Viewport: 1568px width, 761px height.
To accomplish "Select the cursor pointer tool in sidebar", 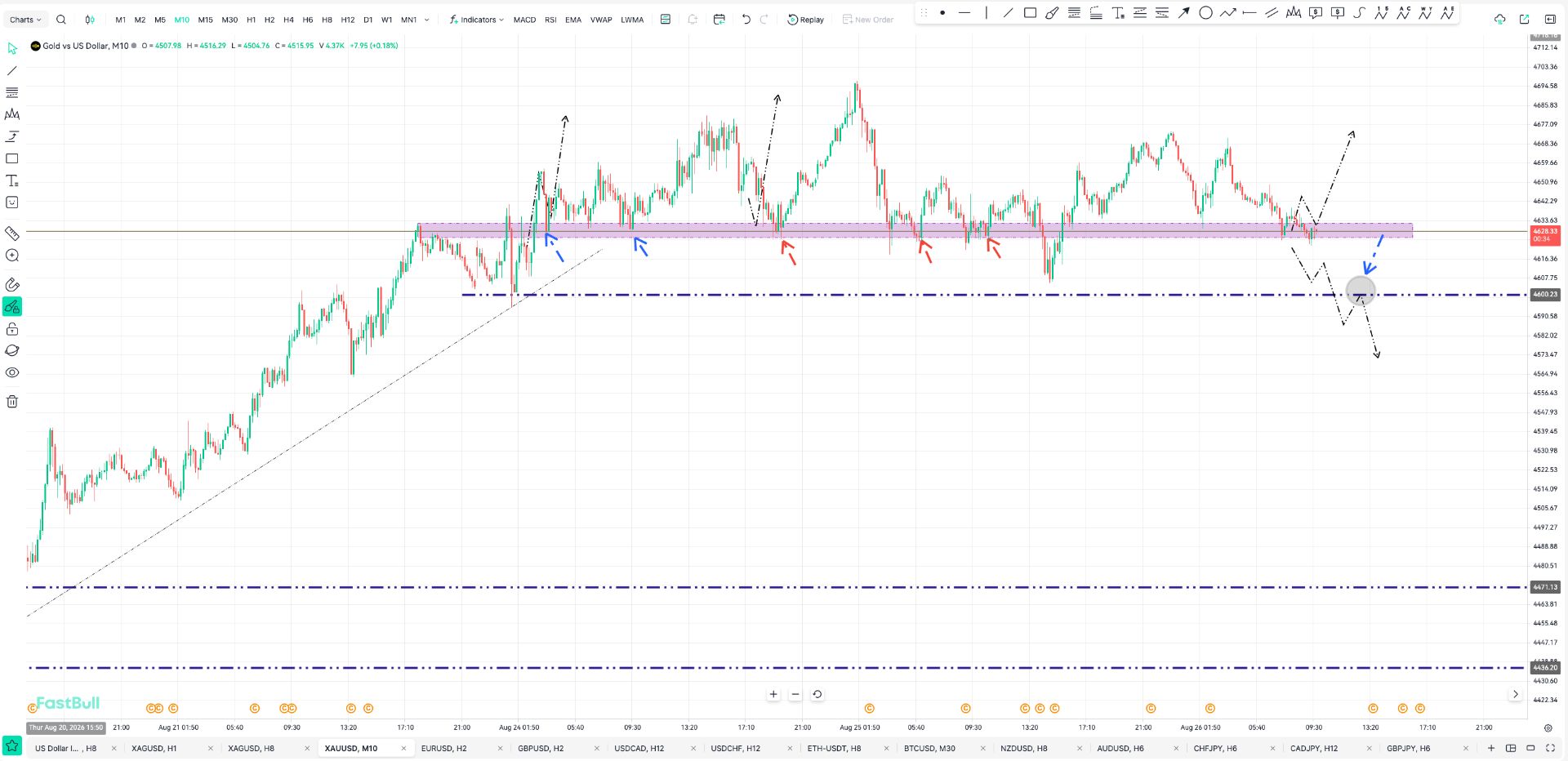I will pos(12,49).
